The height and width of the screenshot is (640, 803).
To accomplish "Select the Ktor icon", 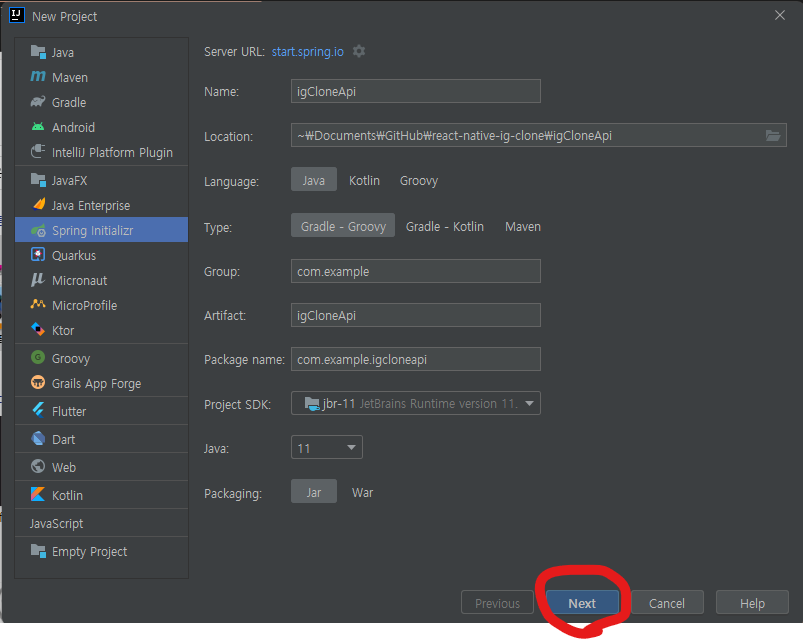I will pyautogui.click(x=38, y=329).
